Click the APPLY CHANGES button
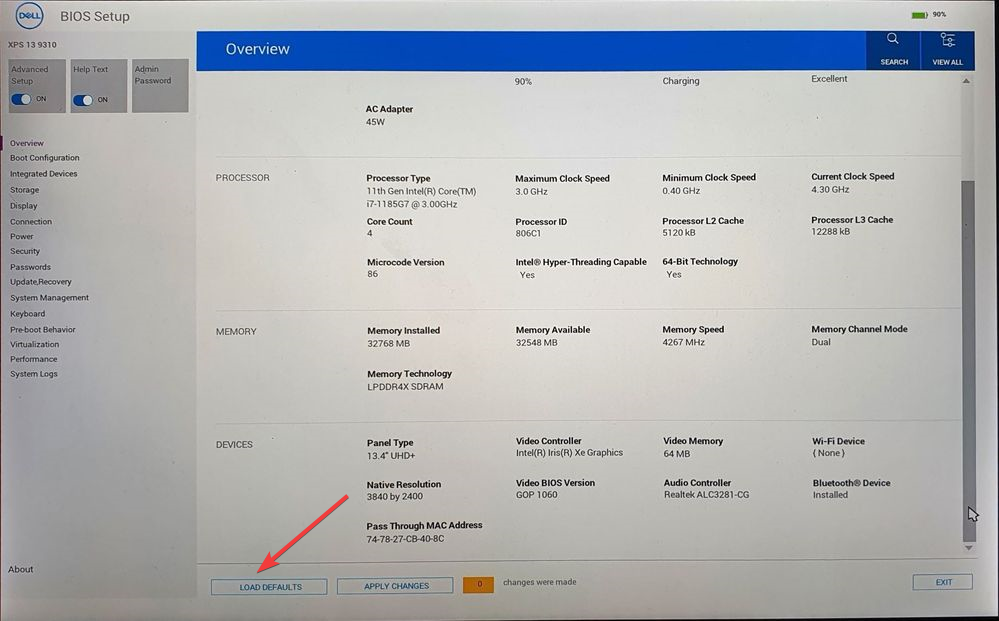999x621 pixels. point(395,586)
